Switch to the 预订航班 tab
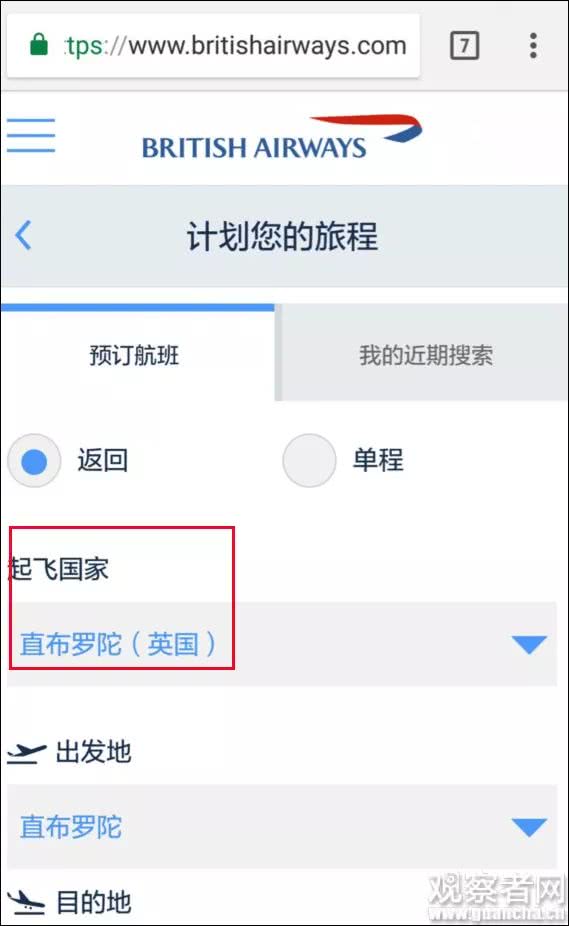The height and width of the screenshot is (926, 569). [137, 354]
